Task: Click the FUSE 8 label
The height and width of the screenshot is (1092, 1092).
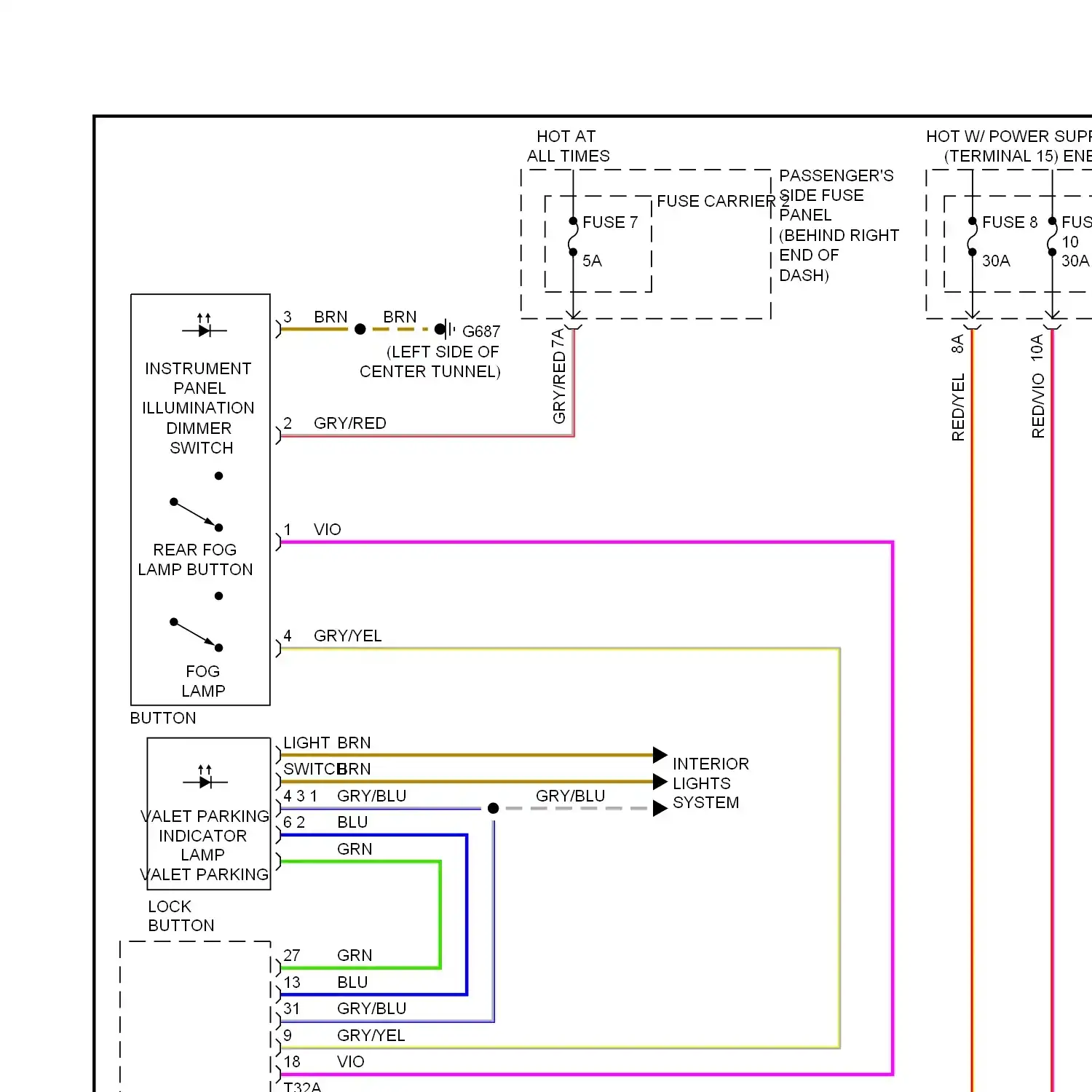Action: pyautogui.click(x=1010, y=222)
